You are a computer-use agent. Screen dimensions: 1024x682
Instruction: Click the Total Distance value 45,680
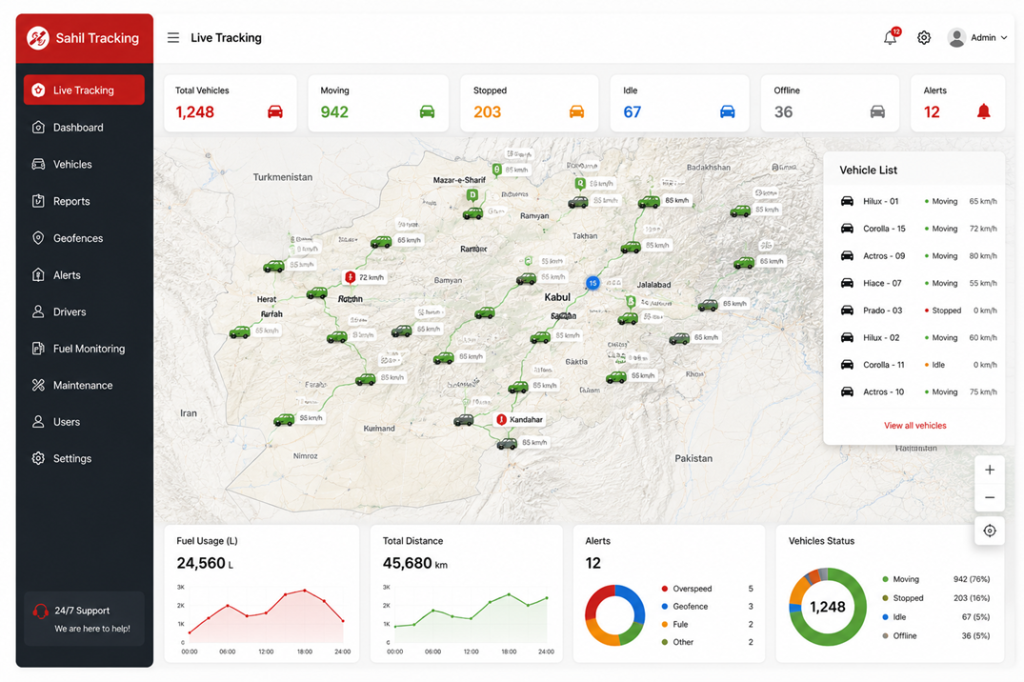pyautogui.click(x=407, y=563)
